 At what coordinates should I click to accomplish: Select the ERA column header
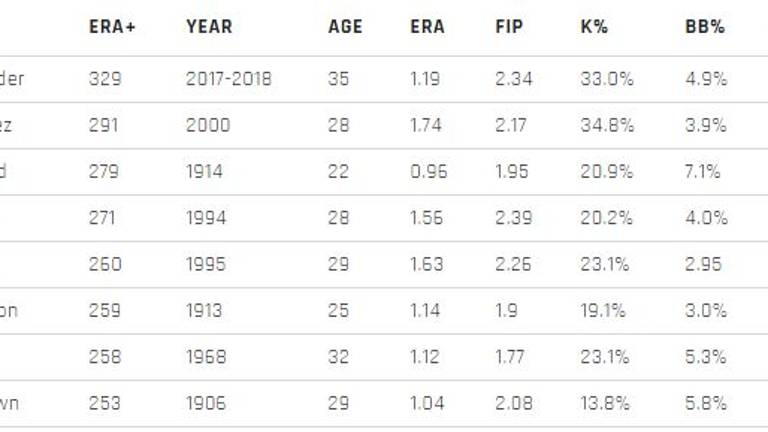click(x=427, y=27)
